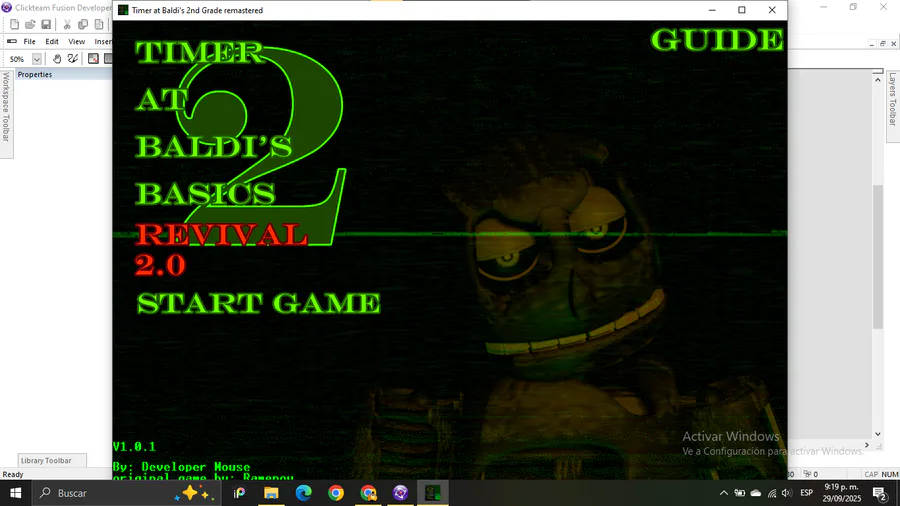The height and width of the screenshot is (506, 900).
Task: Switch to Clickteam Fusion via taskbar icon
Action: (x=401, y=493)
